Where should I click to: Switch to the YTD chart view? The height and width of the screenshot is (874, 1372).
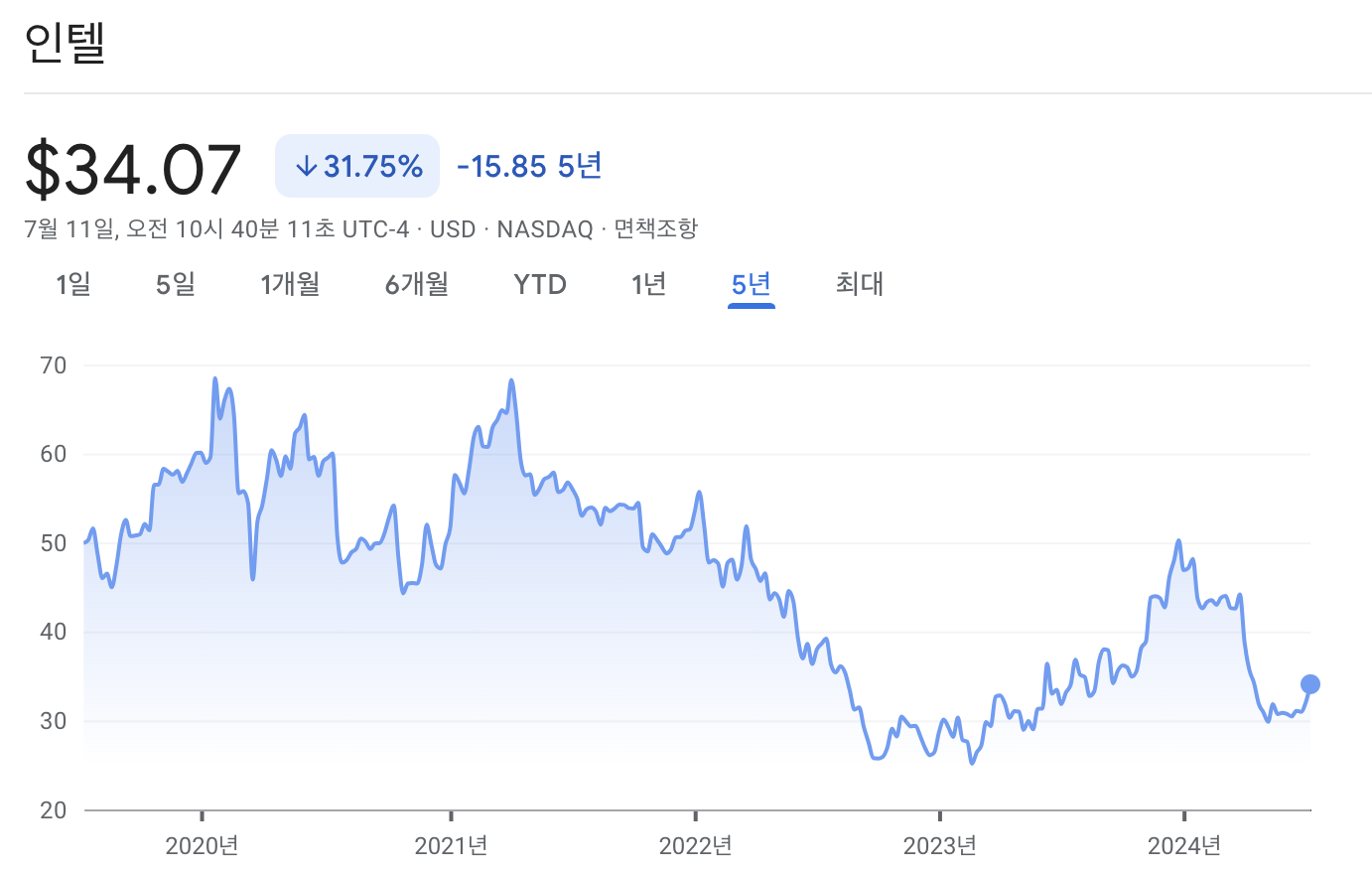[x=540, y=284]
